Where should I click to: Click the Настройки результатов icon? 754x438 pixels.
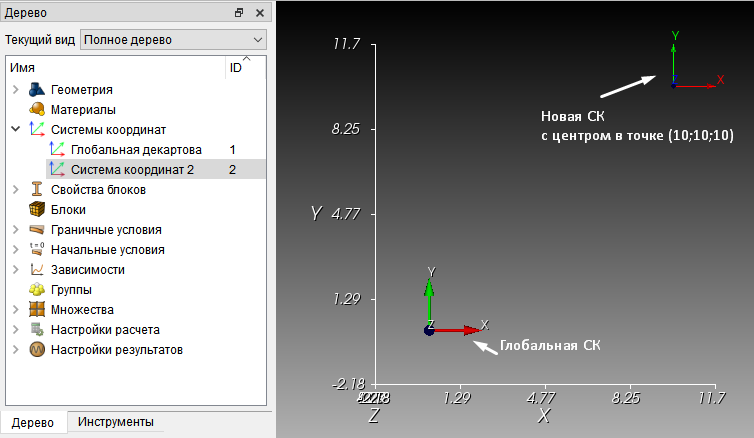pyautogui.click(x=37, y=350)
